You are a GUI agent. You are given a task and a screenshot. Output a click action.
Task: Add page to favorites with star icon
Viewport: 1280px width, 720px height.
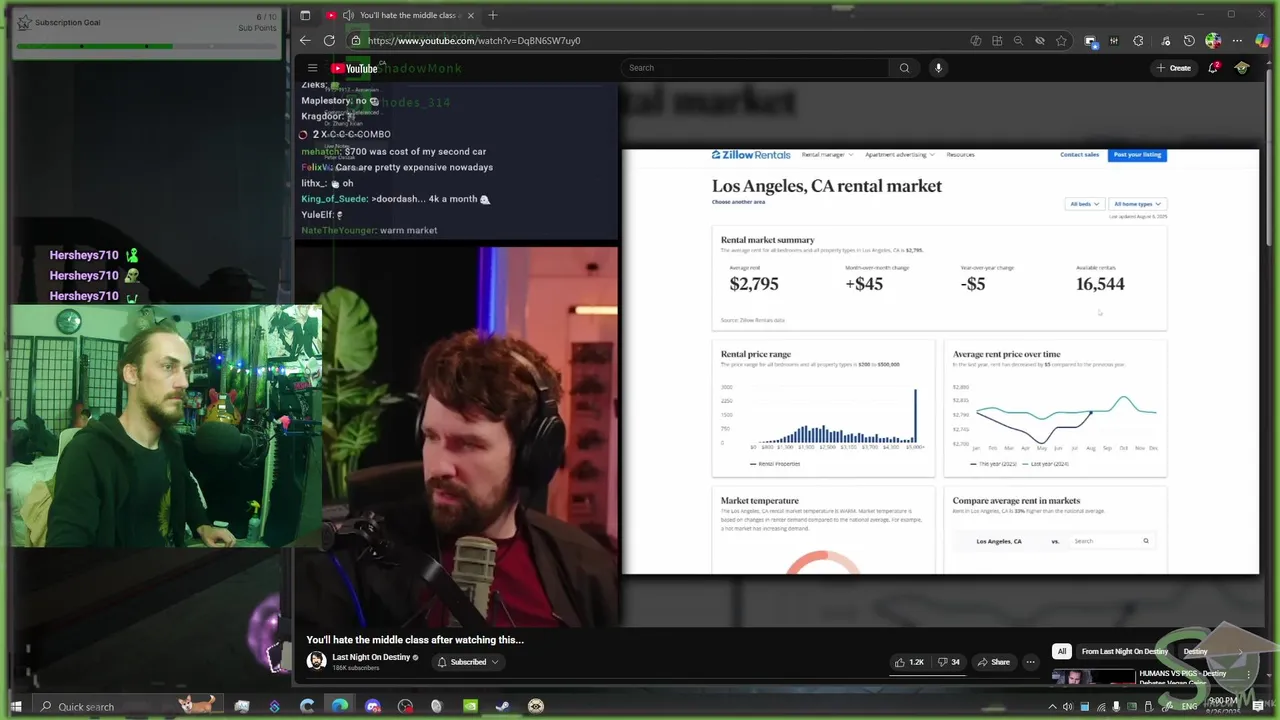1061,41
